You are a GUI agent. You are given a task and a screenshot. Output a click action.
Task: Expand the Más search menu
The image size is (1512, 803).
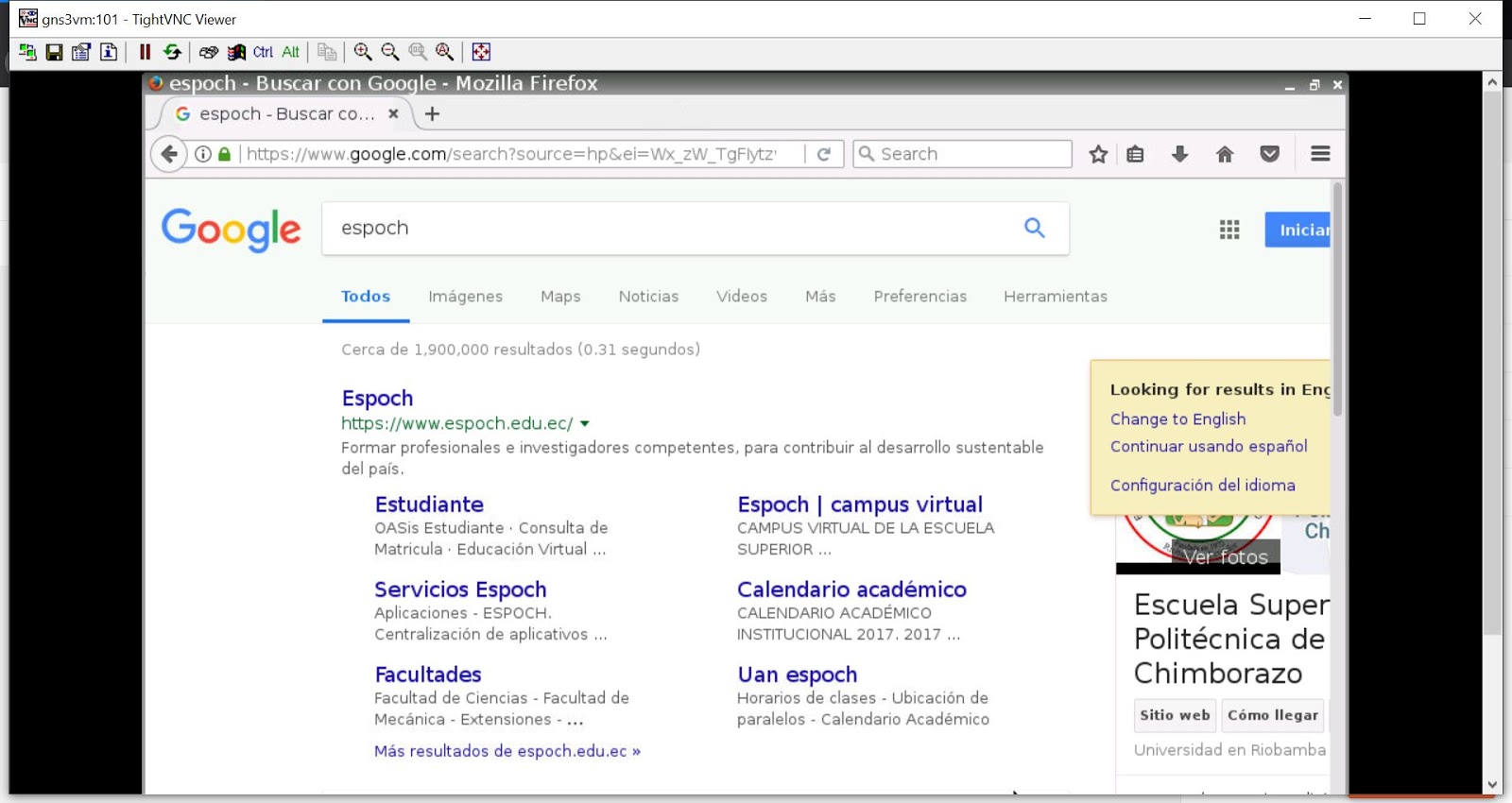[820, 297]
